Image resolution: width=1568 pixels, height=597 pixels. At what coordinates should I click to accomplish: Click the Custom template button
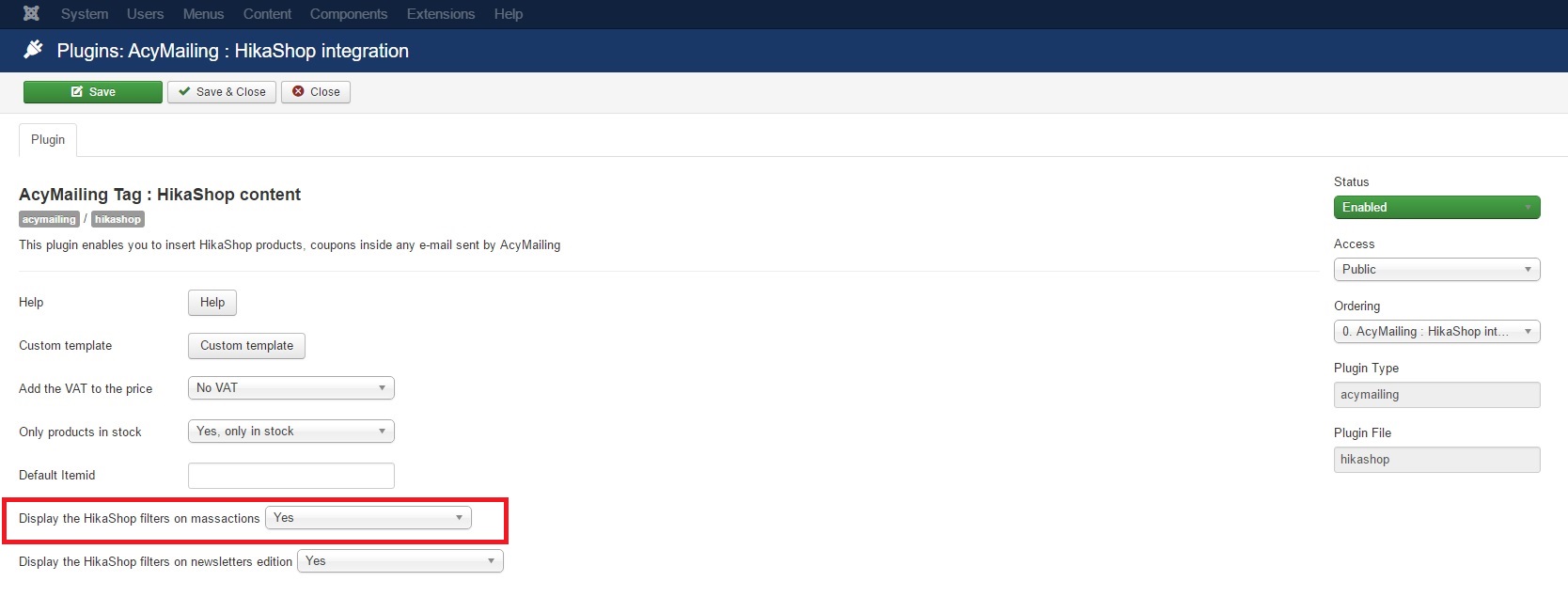[x=246, y=346]
